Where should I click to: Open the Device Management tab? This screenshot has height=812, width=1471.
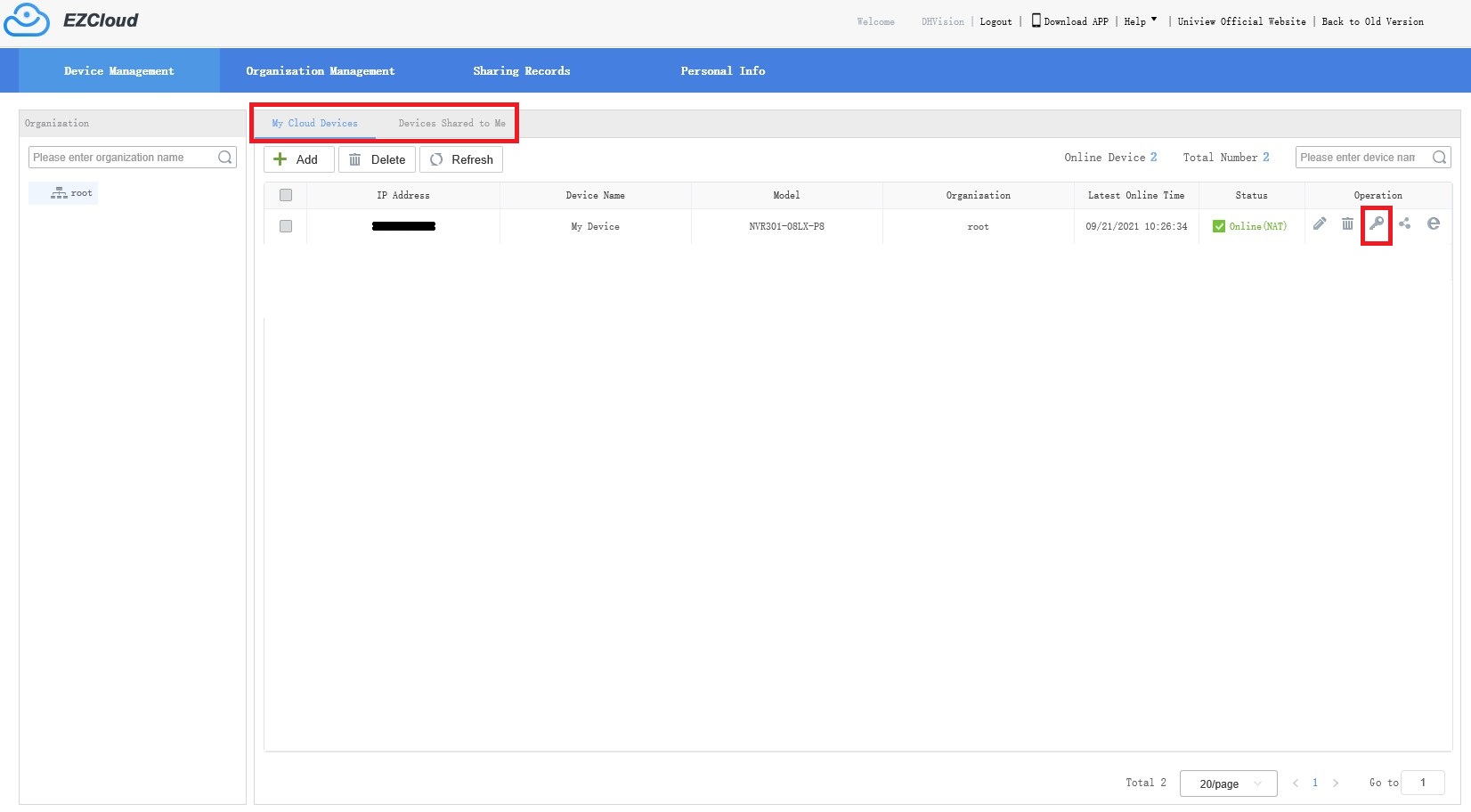(119, 70)
